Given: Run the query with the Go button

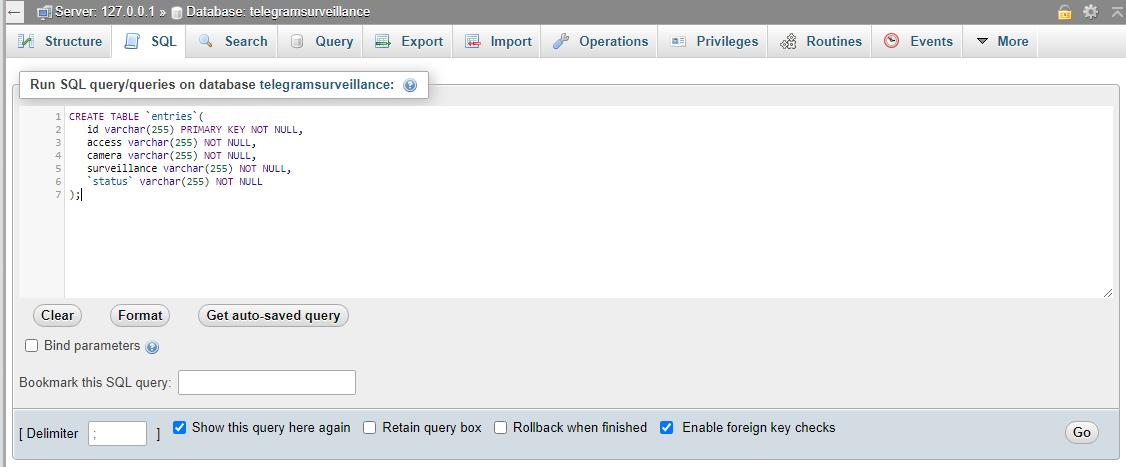Looking at the screenshot, I should pos(1081,433).
